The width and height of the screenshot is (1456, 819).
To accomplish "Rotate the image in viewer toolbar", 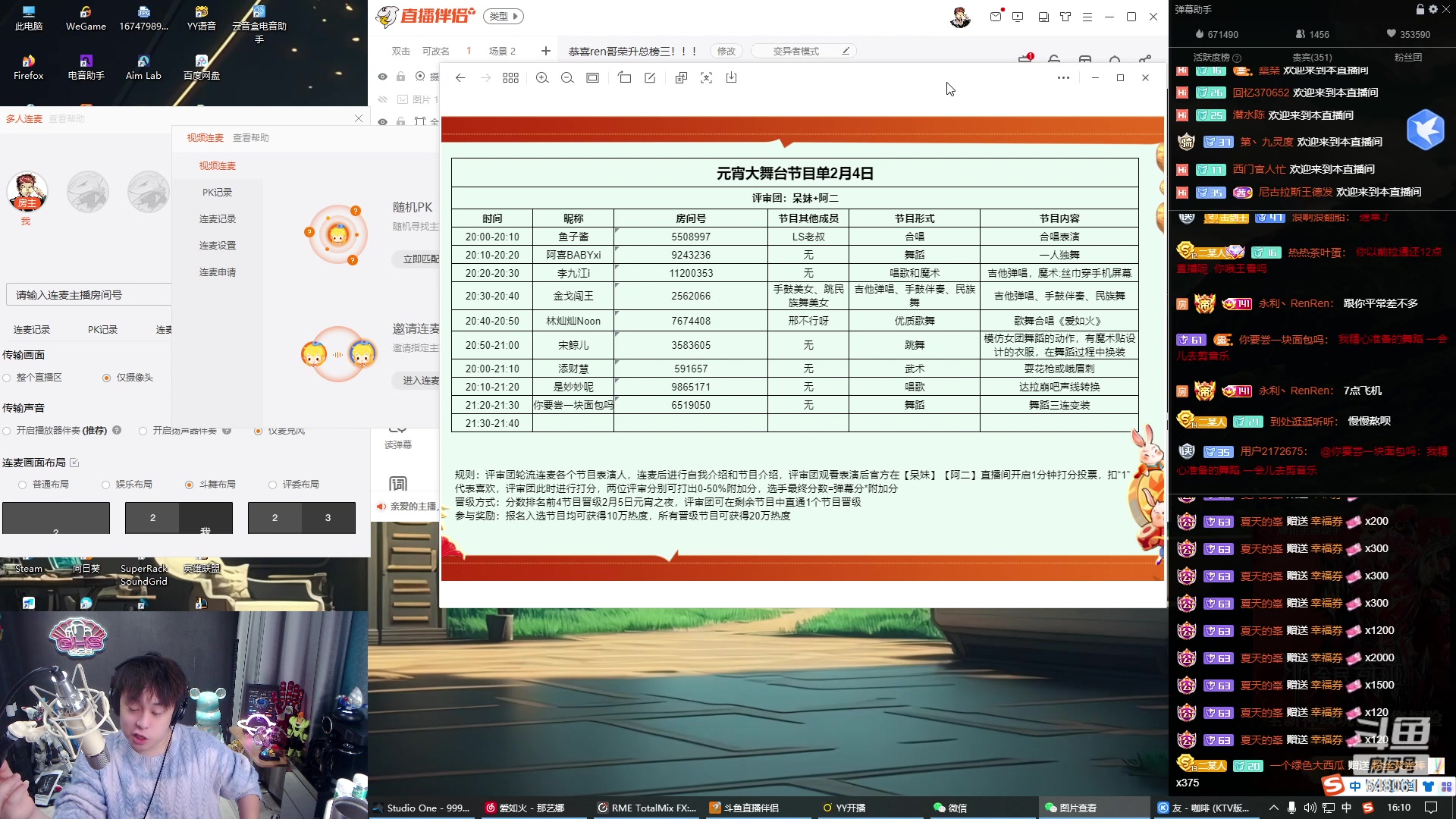I will pos(624,78).
